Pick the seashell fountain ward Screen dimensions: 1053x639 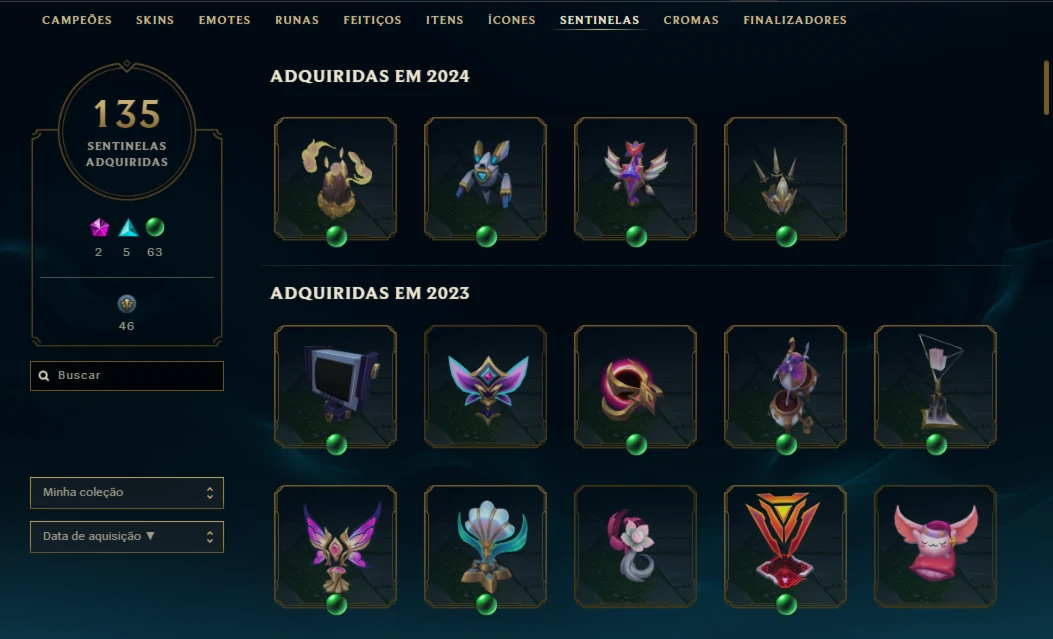pyautogui.click(x=486, y=546)
